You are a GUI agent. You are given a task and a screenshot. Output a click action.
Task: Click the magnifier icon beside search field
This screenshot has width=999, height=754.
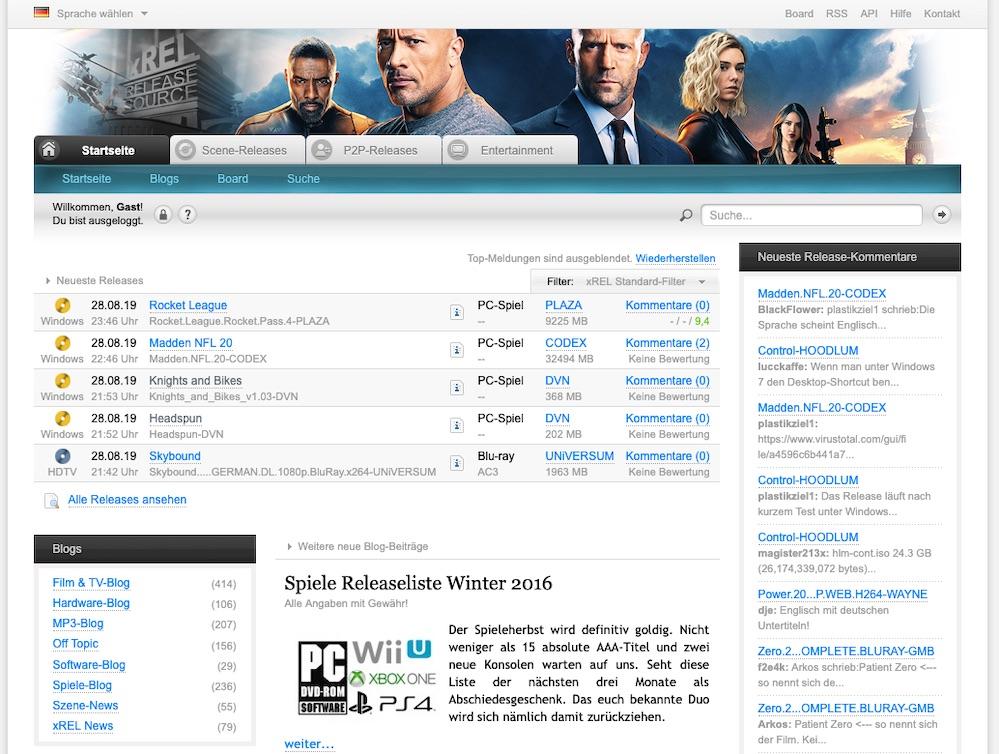click(686, 215)
